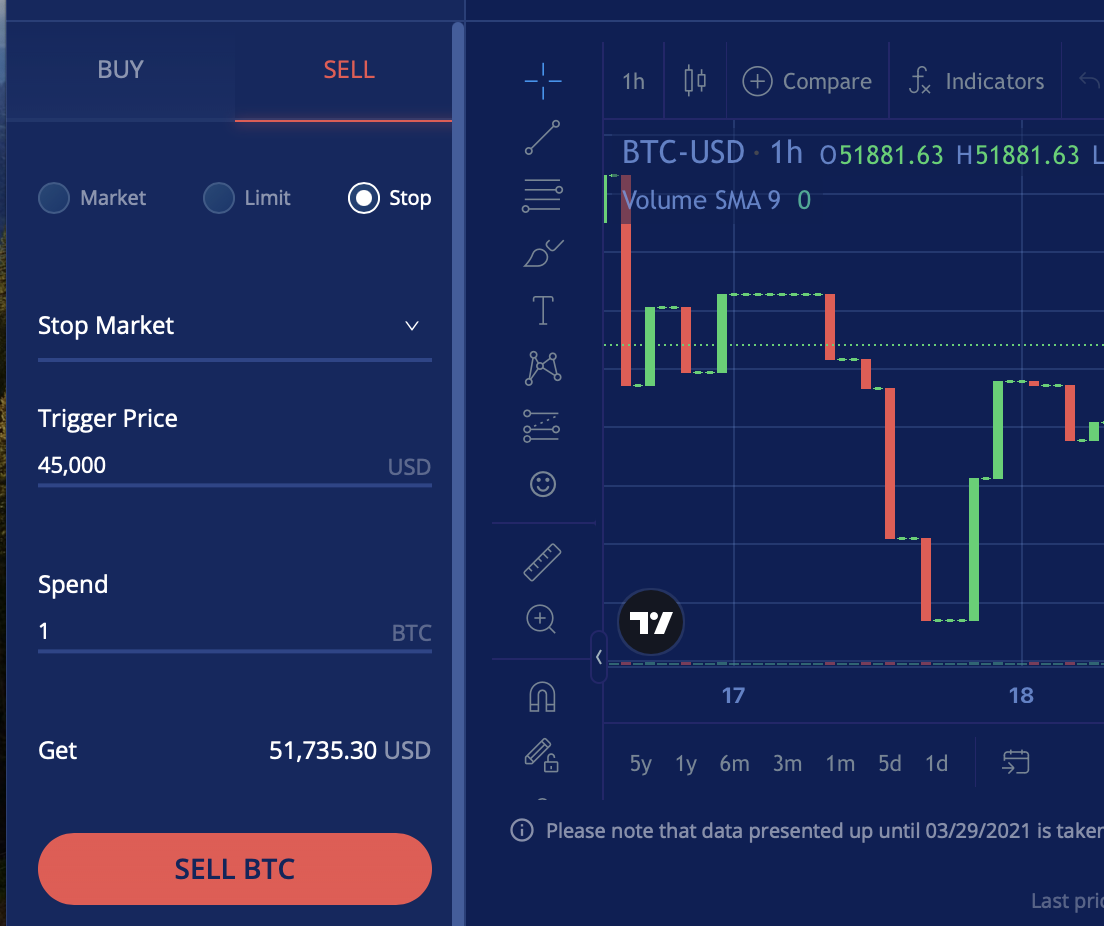Select the crosshair cursor tool

point(542,81)
